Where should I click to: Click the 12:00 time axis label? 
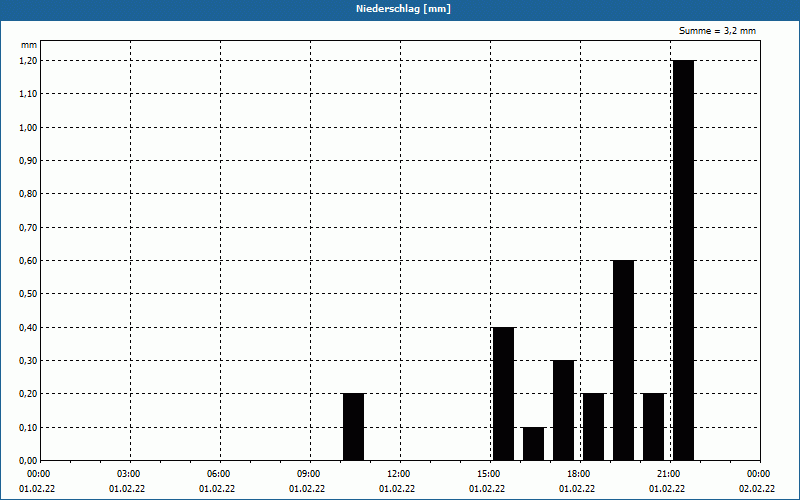coord(398,473)
